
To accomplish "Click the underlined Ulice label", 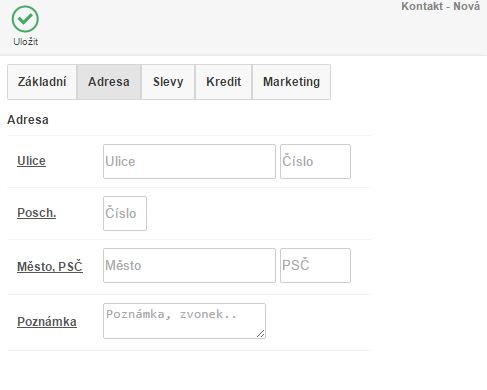I will coord(31,161).
